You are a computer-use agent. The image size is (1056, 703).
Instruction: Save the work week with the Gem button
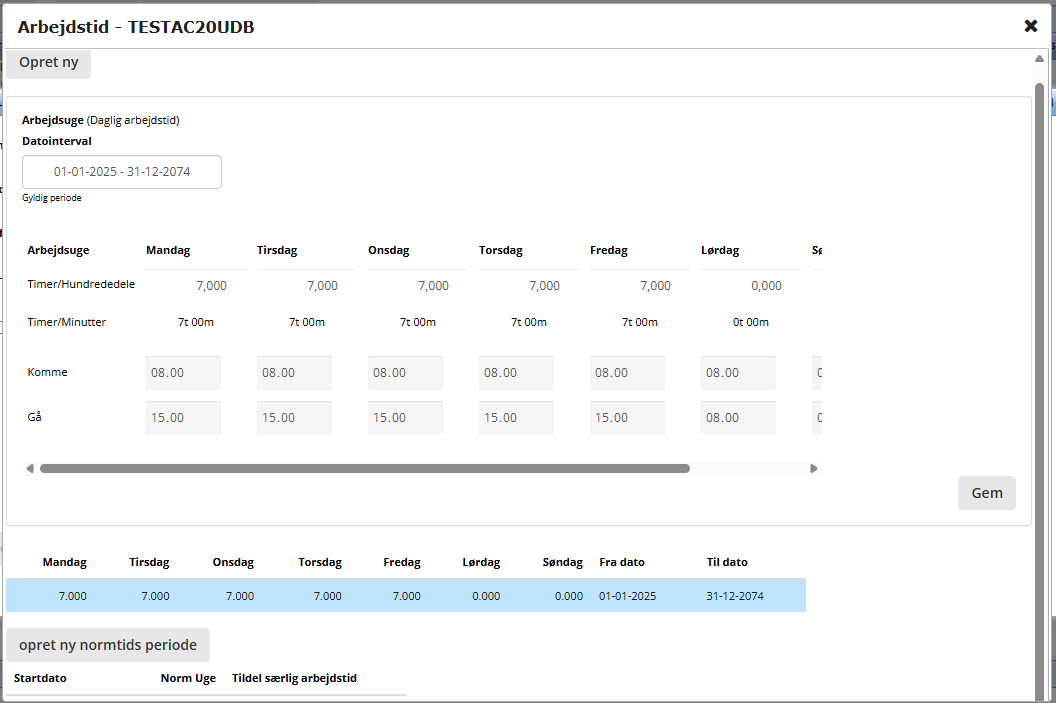point(986,493)
